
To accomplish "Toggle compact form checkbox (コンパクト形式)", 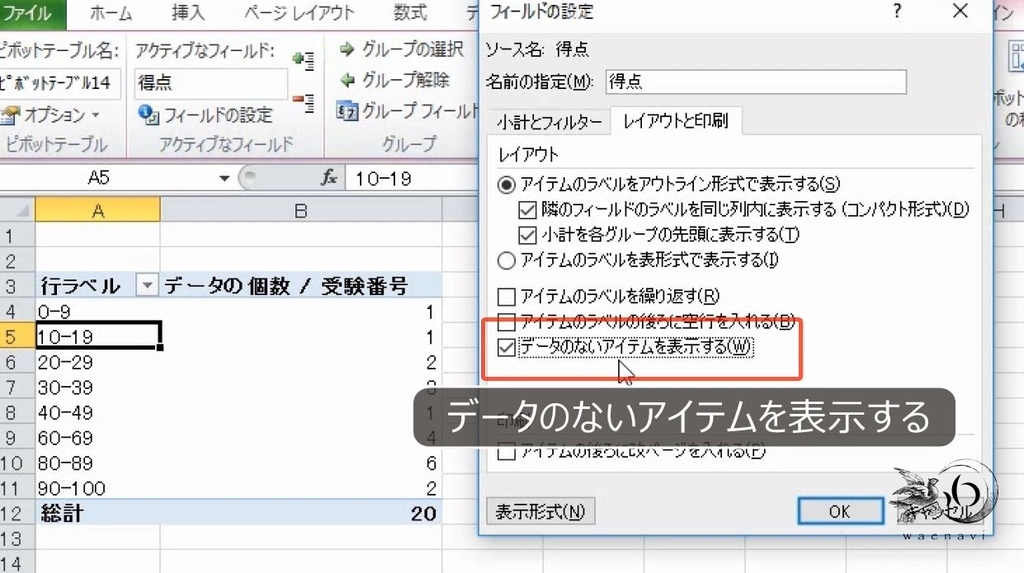I will (x=527, y=210).
